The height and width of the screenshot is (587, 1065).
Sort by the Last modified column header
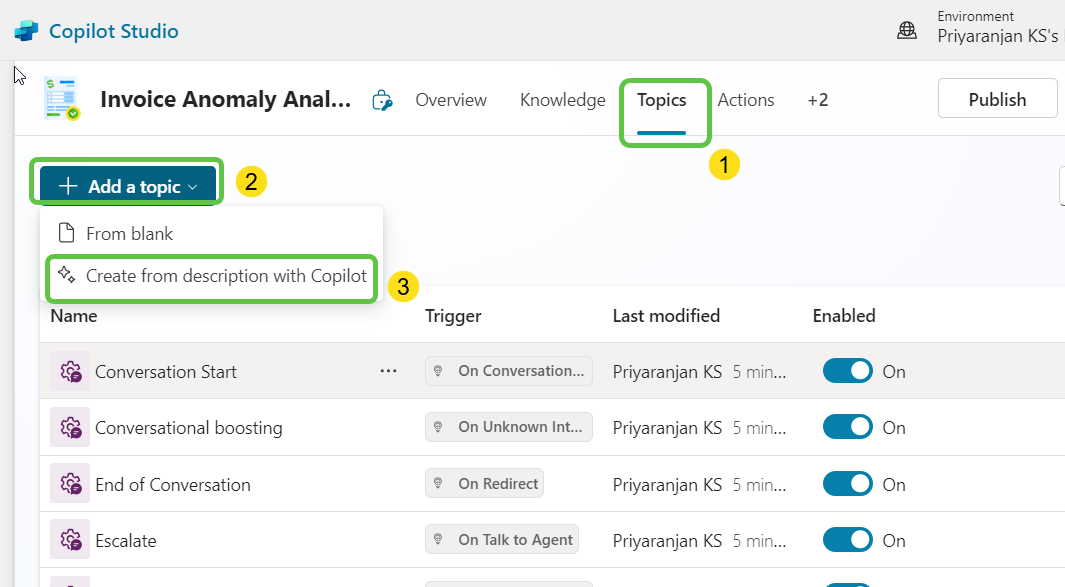coord(666,316)
